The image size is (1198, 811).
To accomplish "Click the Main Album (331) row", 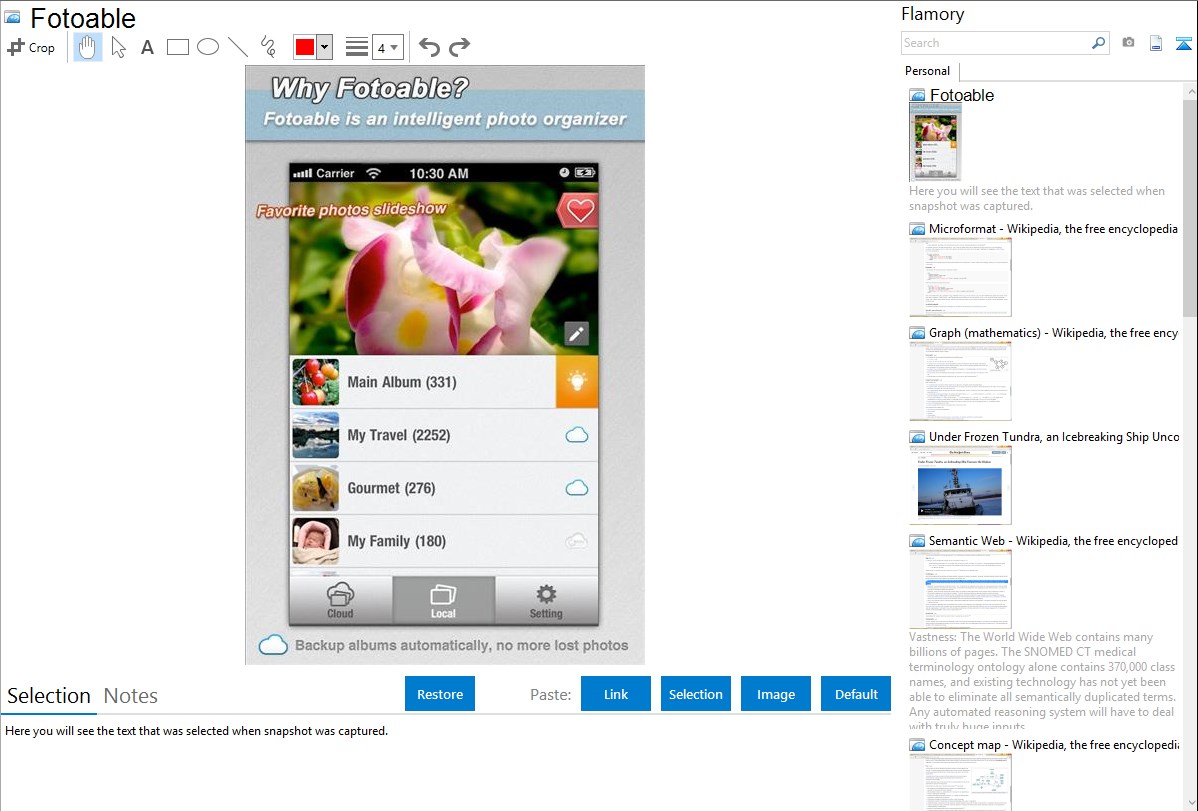I will coord(444,381).
